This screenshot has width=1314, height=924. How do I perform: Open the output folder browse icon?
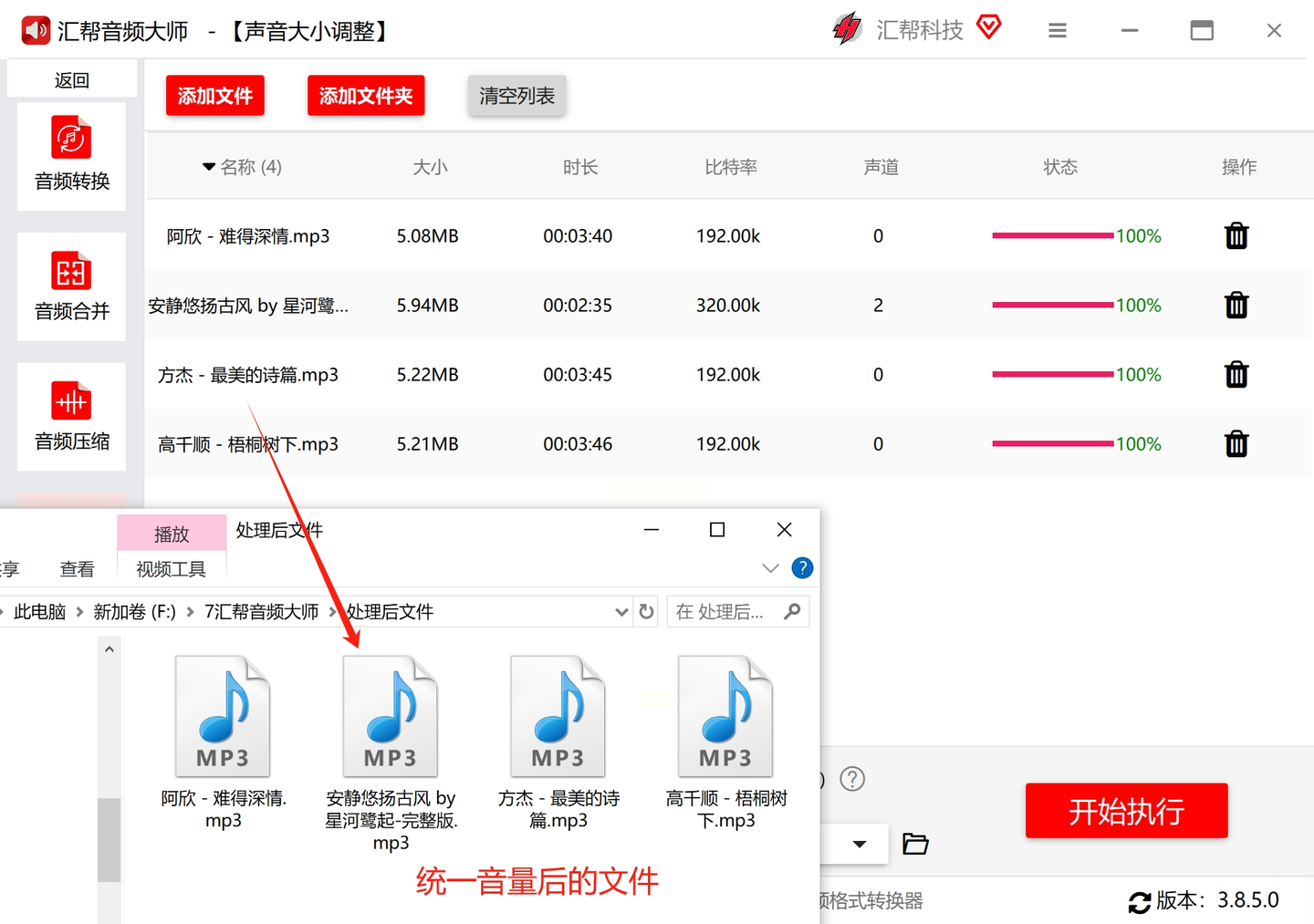914,844
